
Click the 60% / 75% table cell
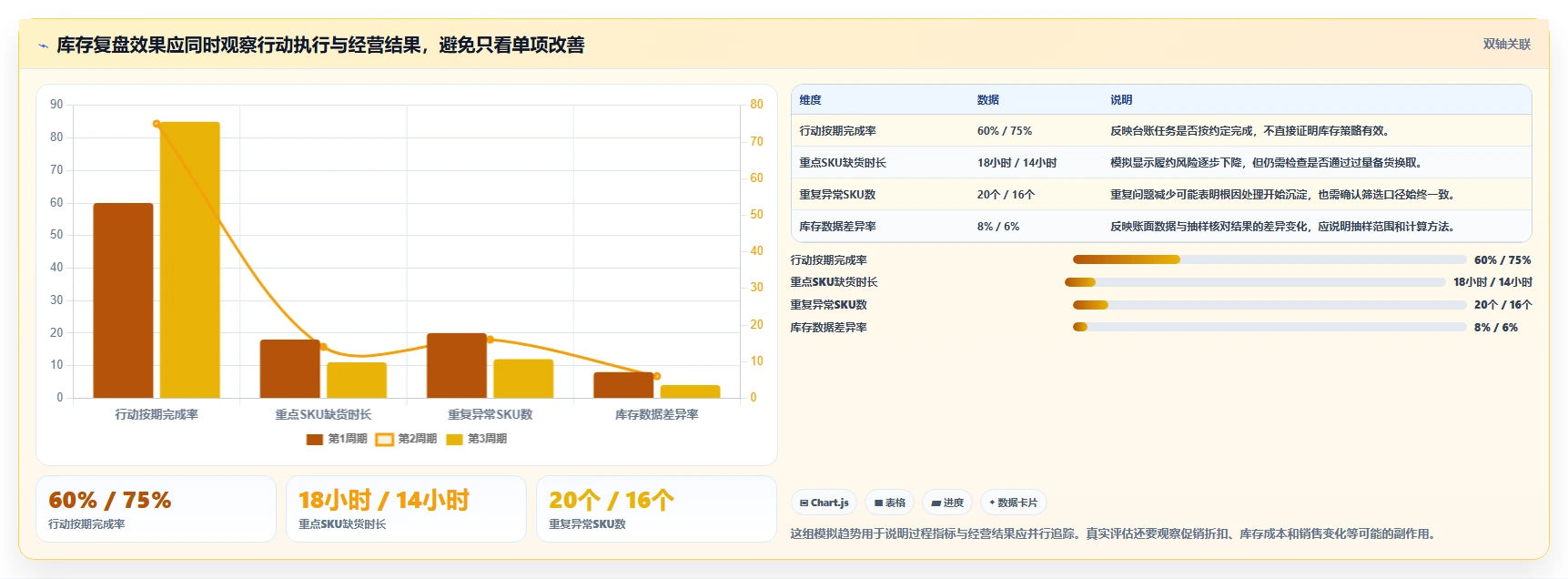point(1005,131)
